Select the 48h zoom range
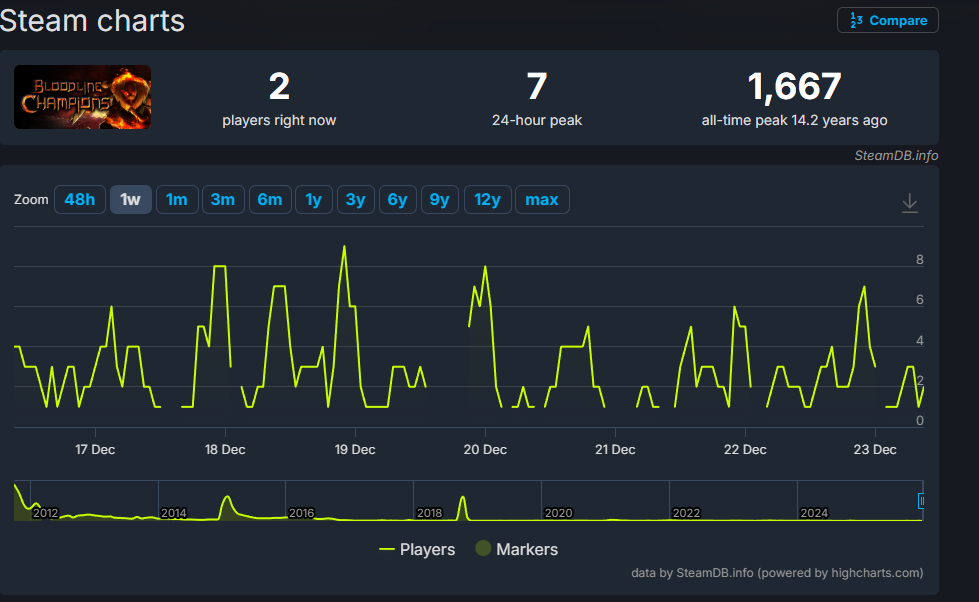 coord(80,200)
